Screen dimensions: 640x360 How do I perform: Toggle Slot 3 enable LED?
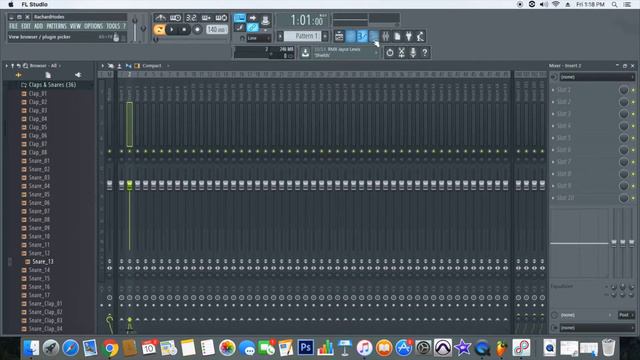[x=633, y=114]
